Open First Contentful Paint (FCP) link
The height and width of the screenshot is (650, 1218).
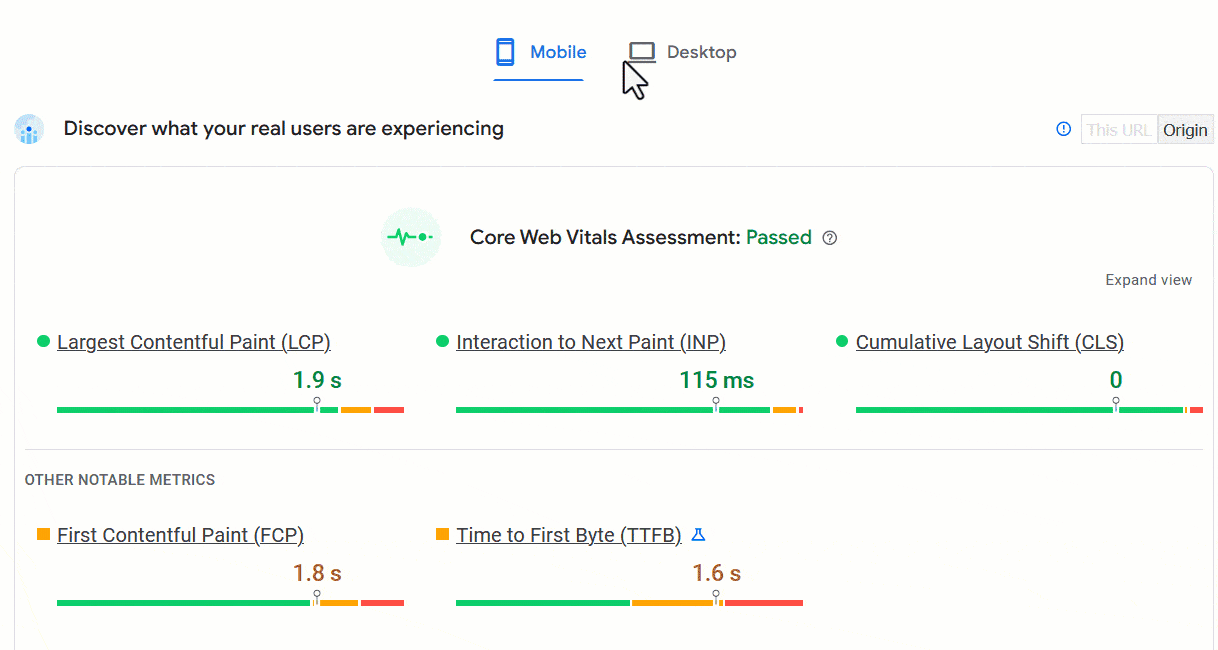[180, 535]
